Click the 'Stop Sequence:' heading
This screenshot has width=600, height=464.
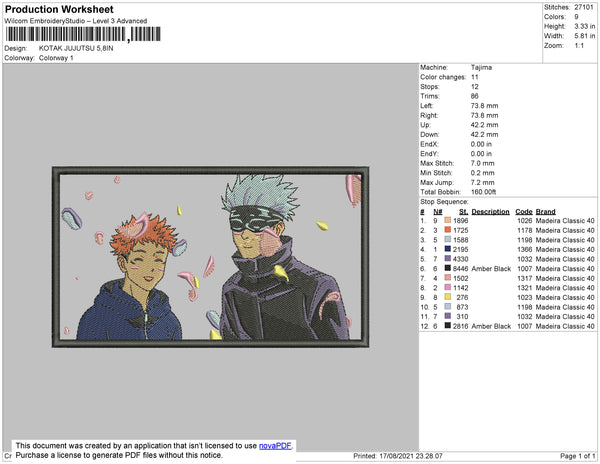[x=444, y=202]
